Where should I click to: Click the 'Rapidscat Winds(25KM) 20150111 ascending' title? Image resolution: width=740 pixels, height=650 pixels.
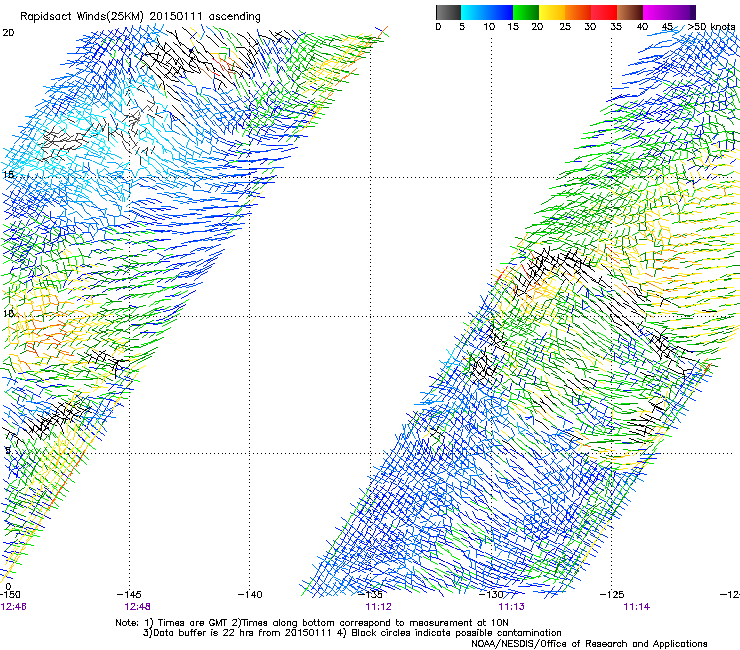point(140,16)
